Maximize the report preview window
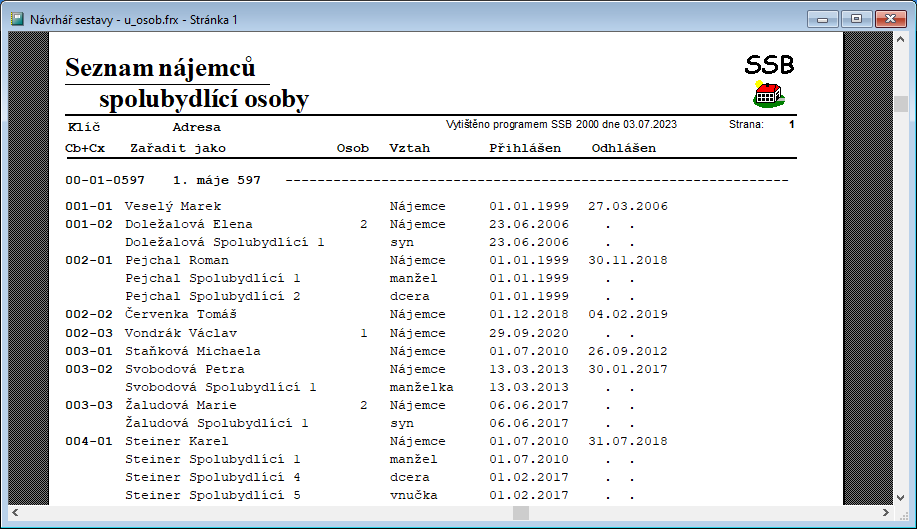The width and height of the screenshot is (917, 529). (x=857, y=18)
